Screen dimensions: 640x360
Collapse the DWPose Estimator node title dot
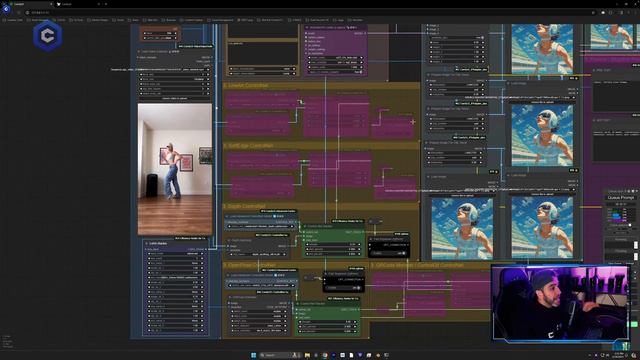pos(230,297)
